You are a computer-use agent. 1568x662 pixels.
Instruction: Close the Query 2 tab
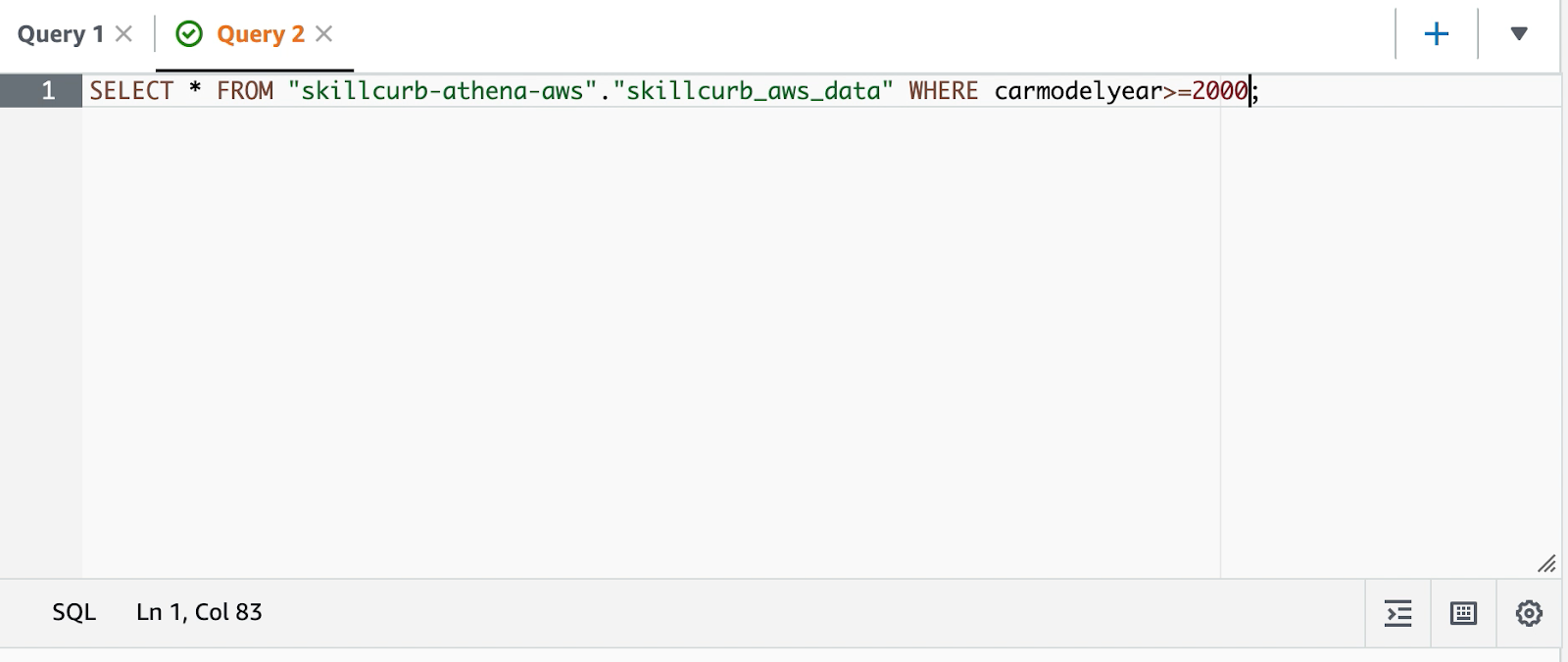[324, 34]
